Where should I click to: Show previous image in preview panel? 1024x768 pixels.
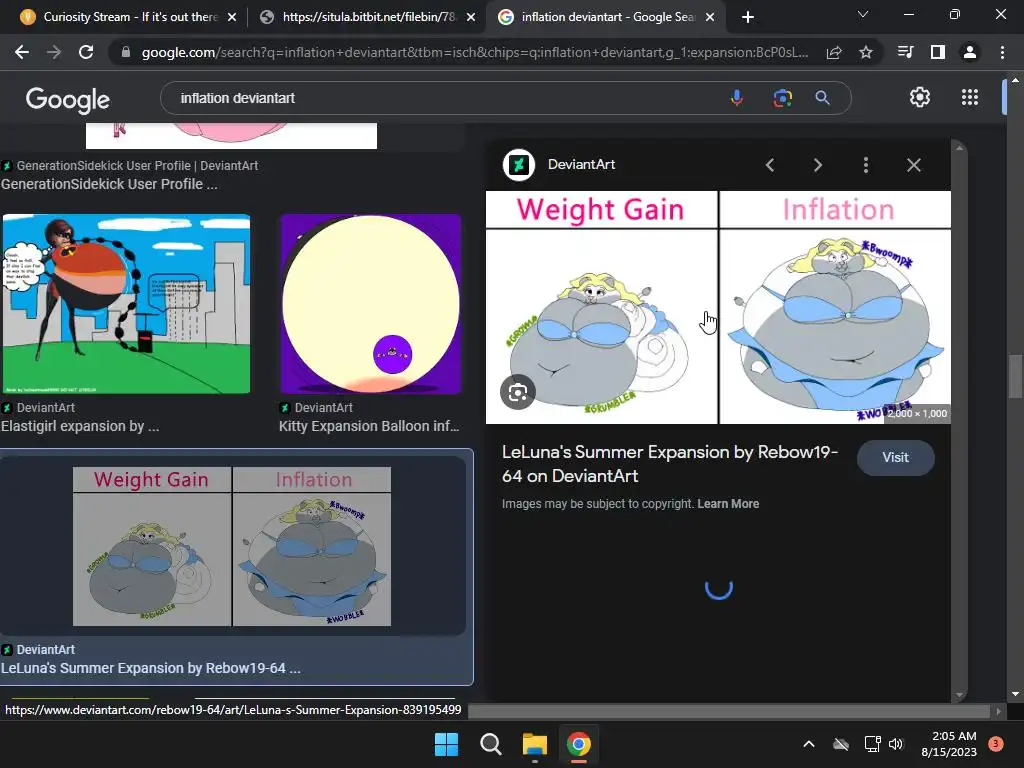770,165
